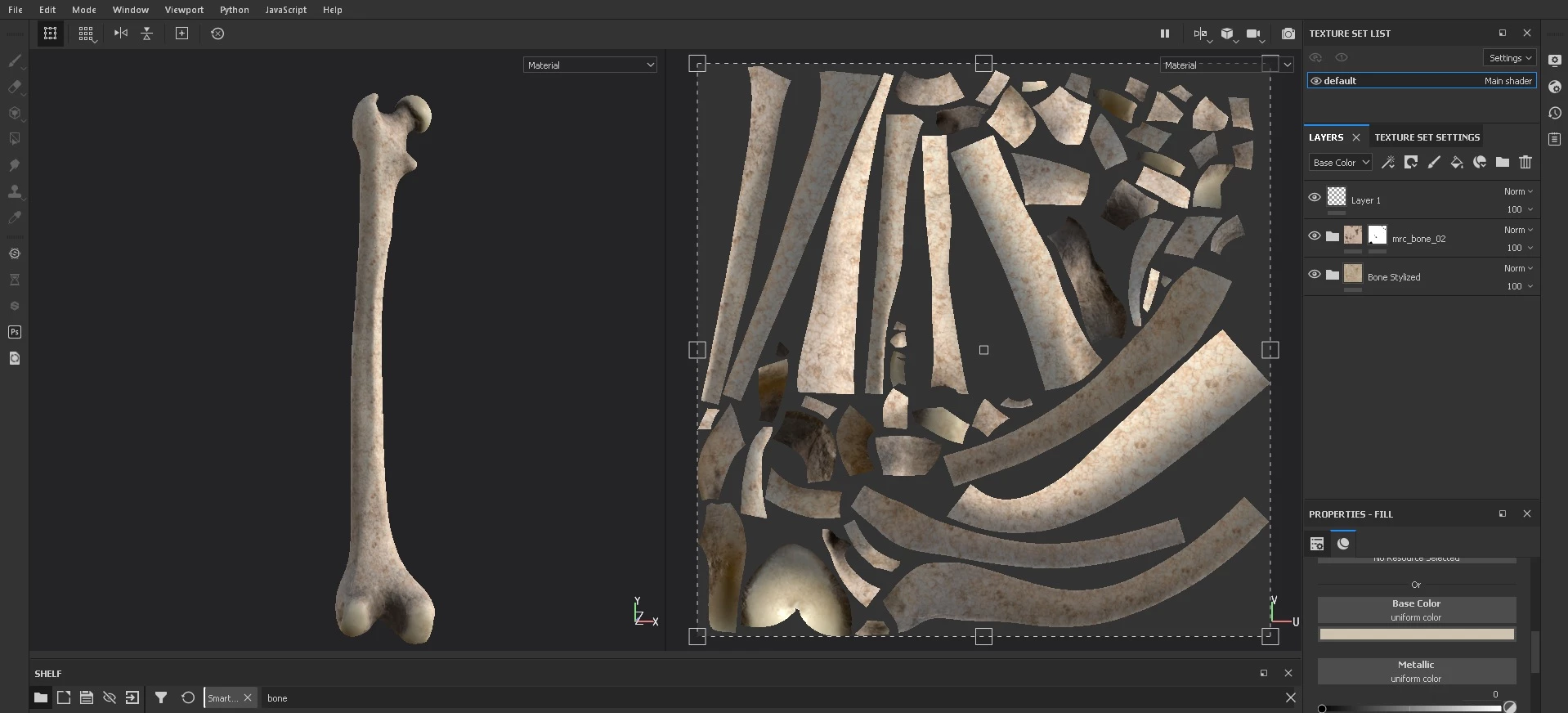Screen dimensions: 1568x713
Task: Add a mask to the layer
Action: [x=1410, y=162]
